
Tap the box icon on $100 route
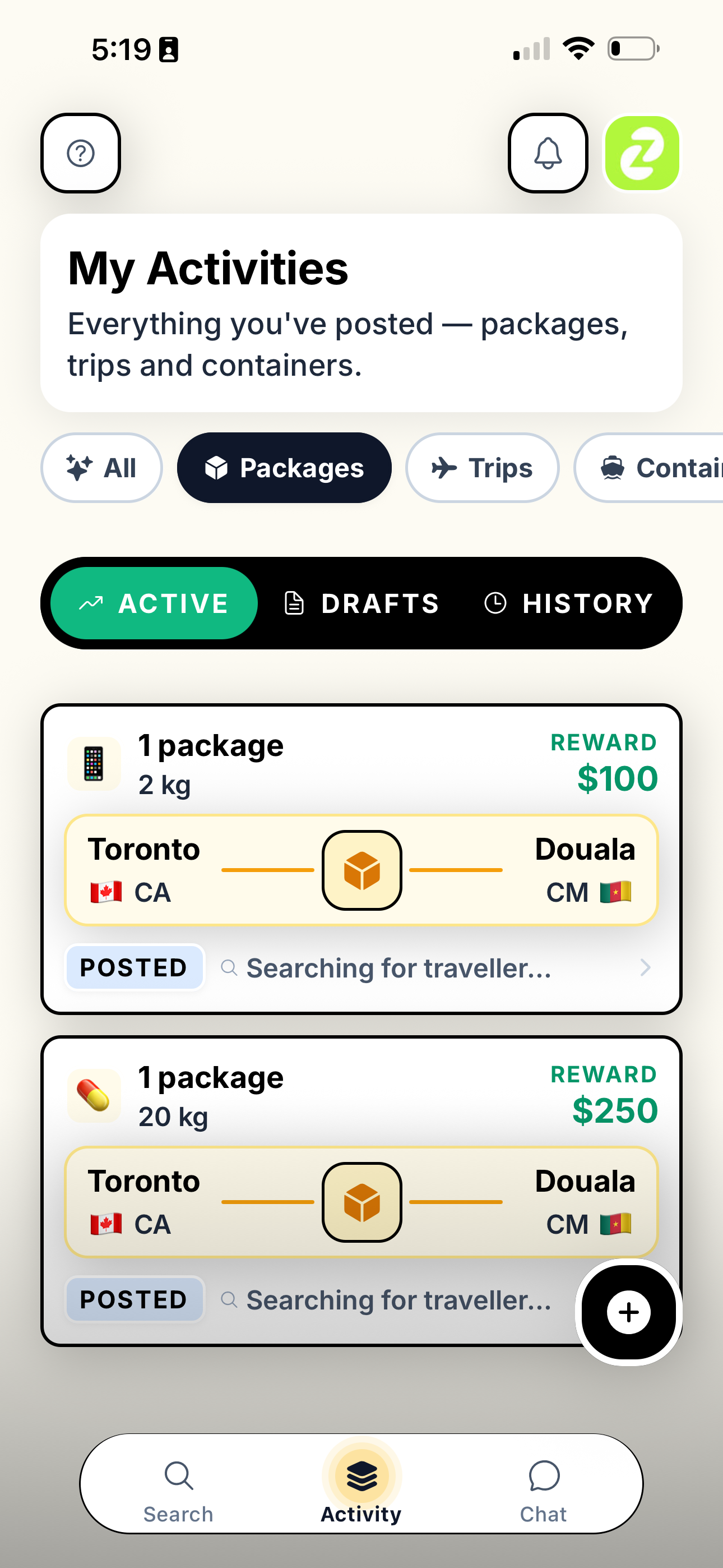(x=362, y=870)
